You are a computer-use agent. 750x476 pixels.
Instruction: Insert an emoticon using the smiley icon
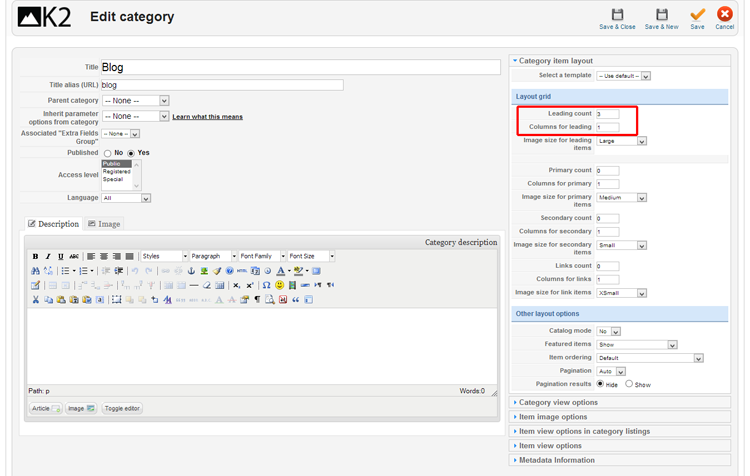[x=280, y=285]
